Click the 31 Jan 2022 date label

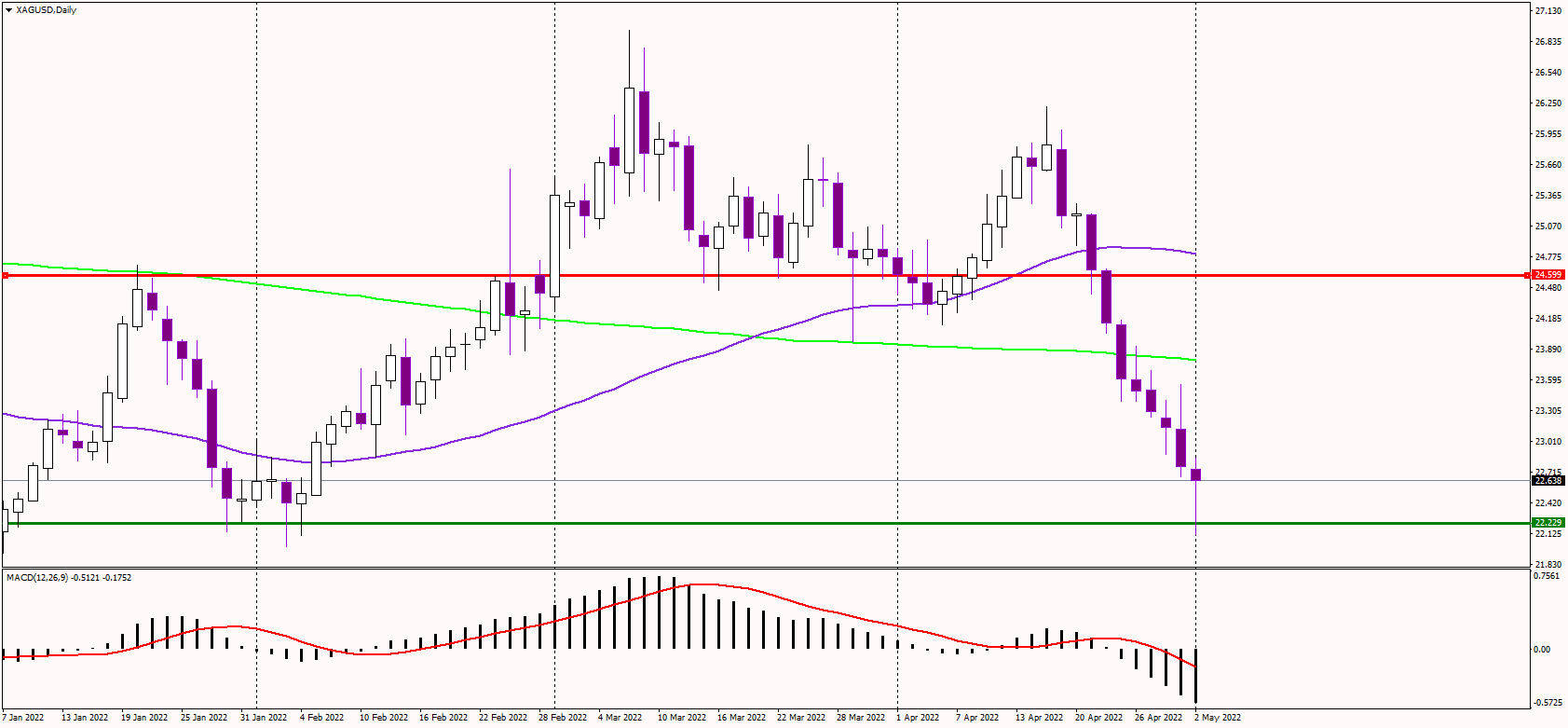pos(264,718)
